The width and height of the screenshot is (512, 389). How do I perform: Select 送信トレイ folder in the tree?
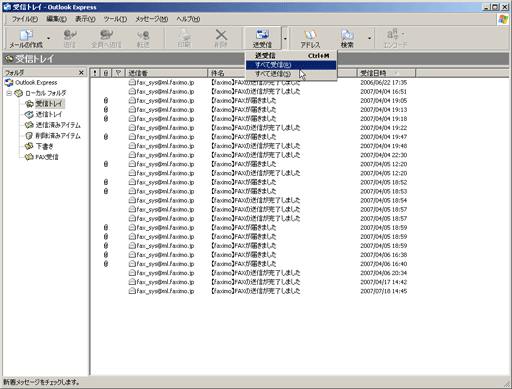[44, 114]
